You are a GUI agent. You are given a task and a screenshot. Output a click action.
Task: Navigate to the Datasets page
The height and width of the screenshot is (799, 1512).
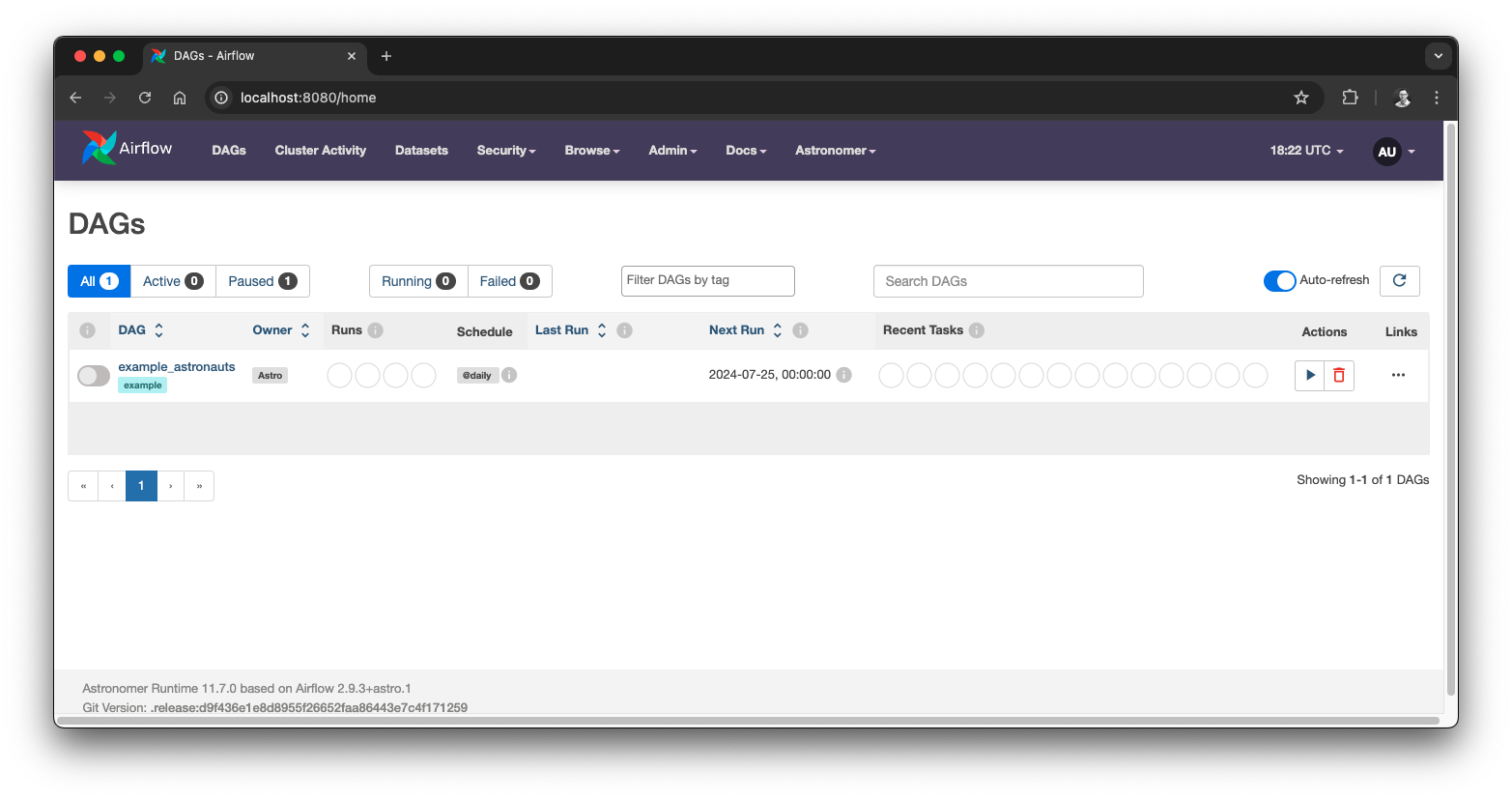point(421,150)
